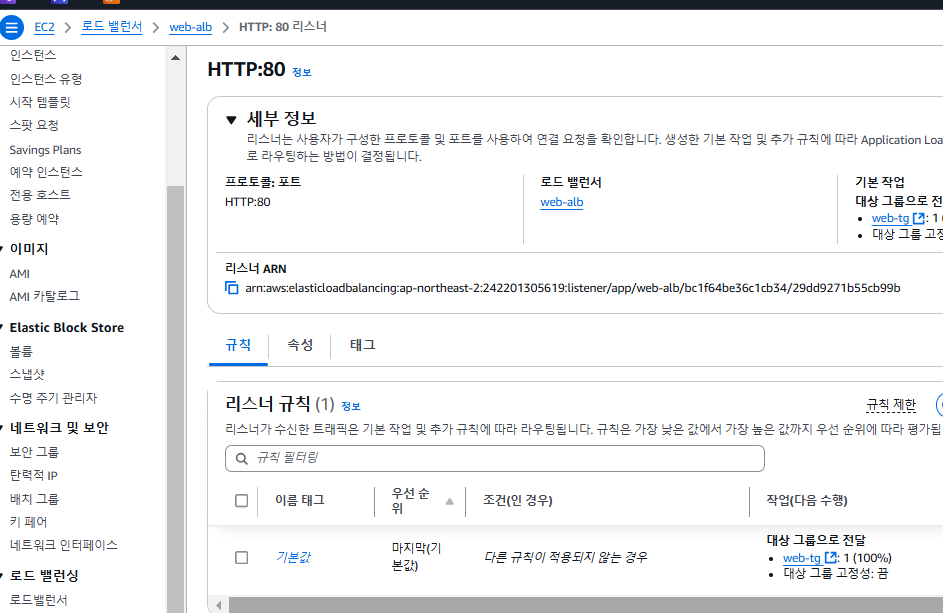Go to EC2 breadcrumb
943x613 pixels.
click(45, 27)
